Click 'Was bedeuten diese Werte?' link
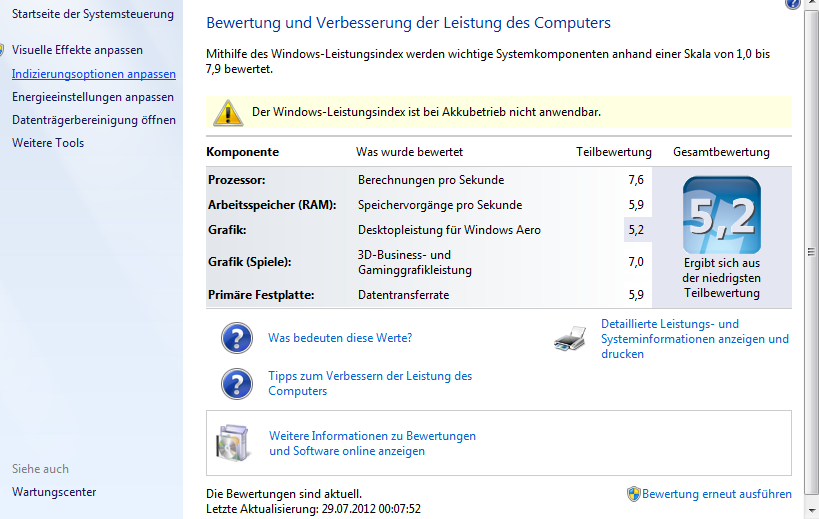819x519 pixels. (x=340, y=338)
